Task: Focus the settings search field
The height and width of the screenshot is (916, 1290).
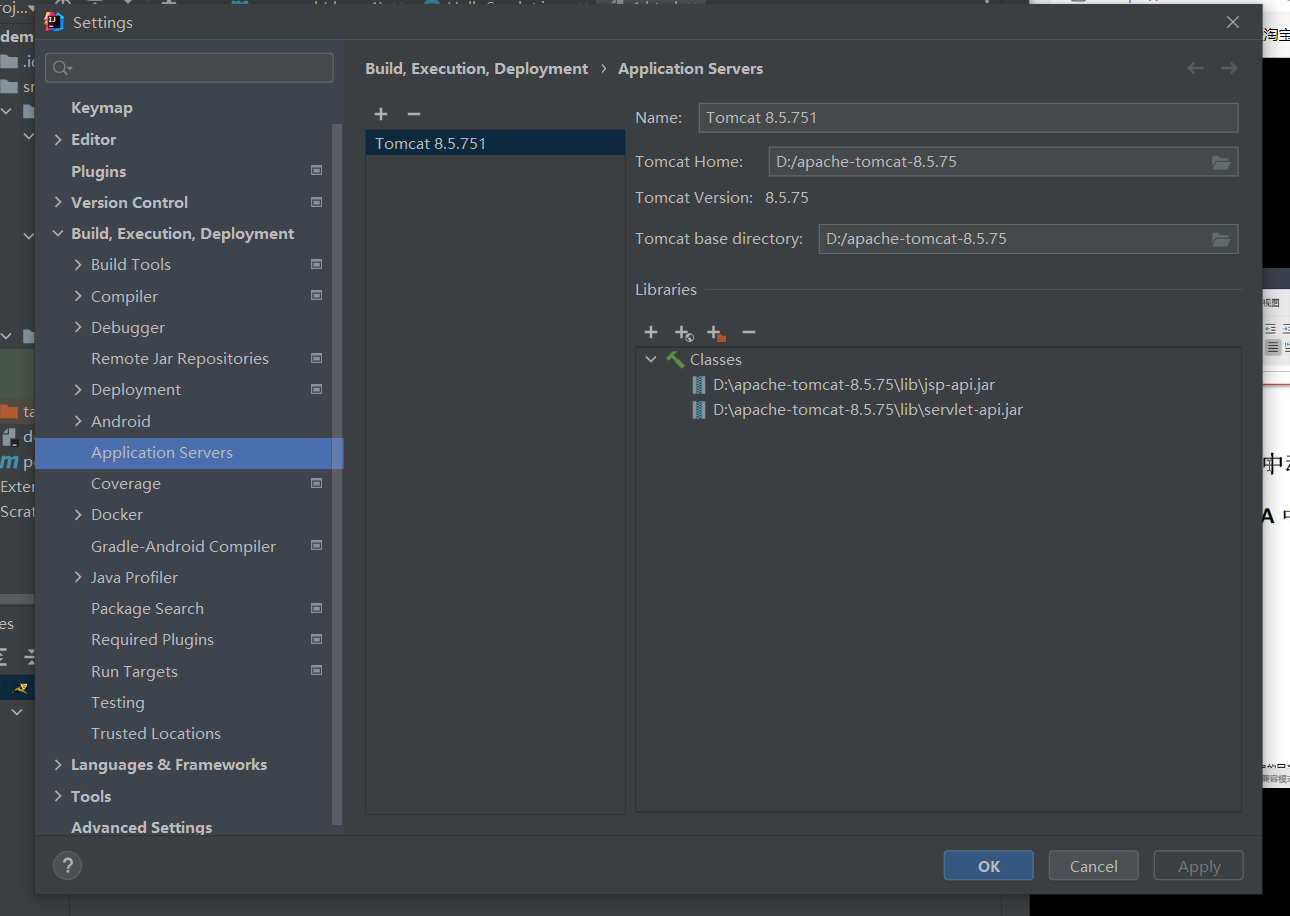Action: coord(189,68)
